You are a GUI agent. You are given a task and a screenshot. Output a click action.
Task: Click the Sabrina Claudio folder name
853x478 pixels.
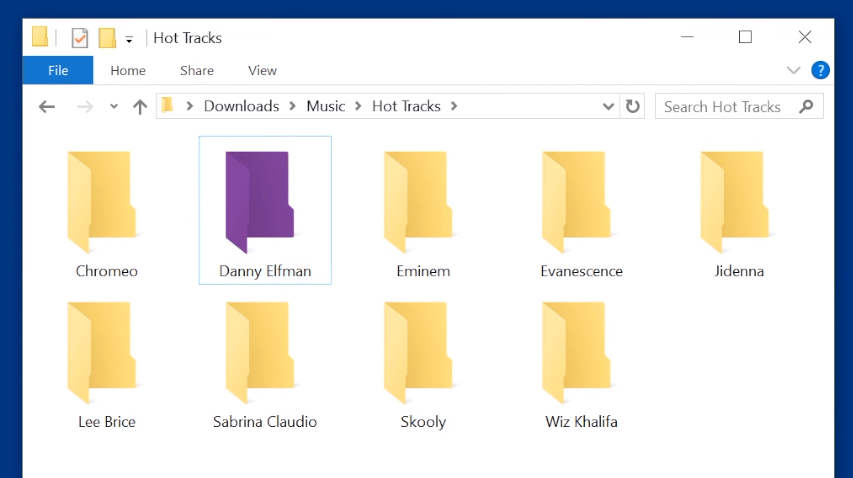[265, 421]
